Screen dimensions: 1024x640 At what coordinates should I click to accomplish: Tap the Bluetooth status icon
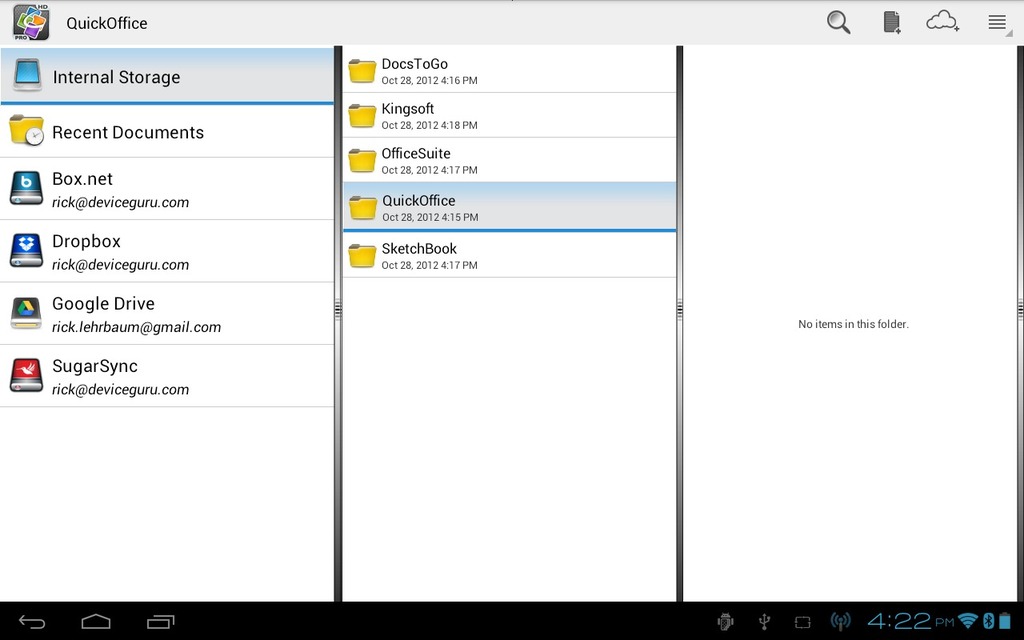pos(988,620)
